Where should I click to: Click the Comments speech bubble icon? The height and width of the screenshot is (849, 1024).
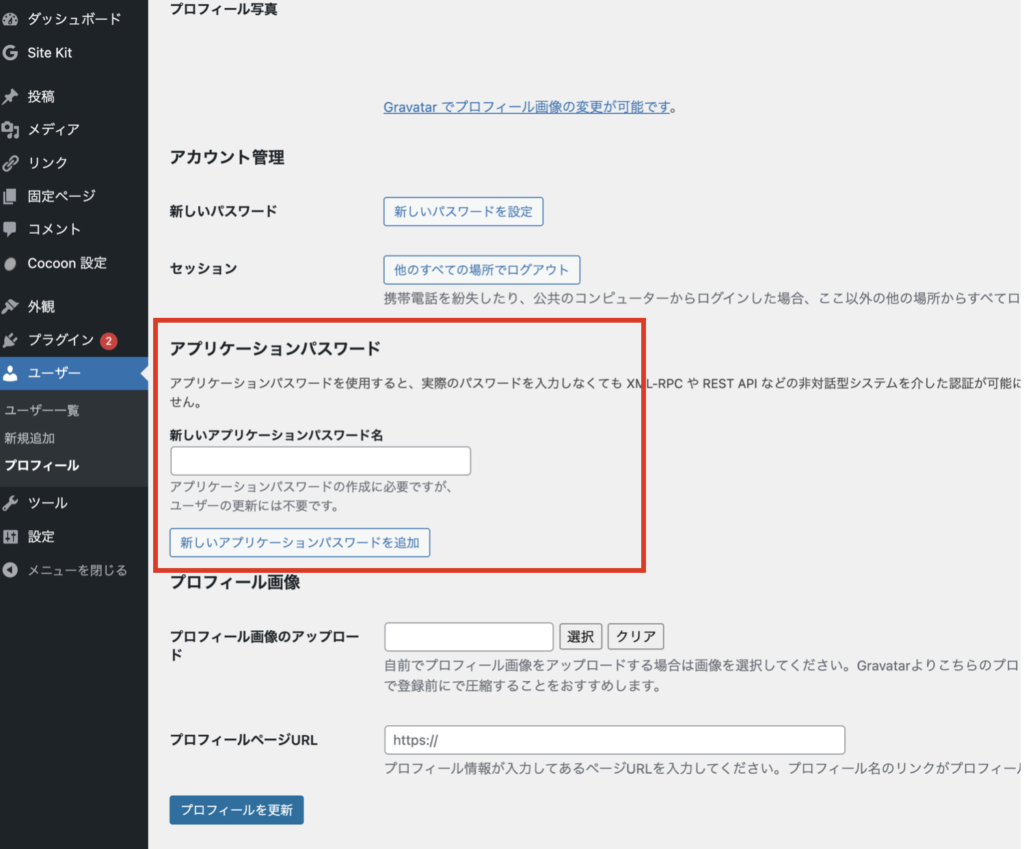tap(10, 229)
